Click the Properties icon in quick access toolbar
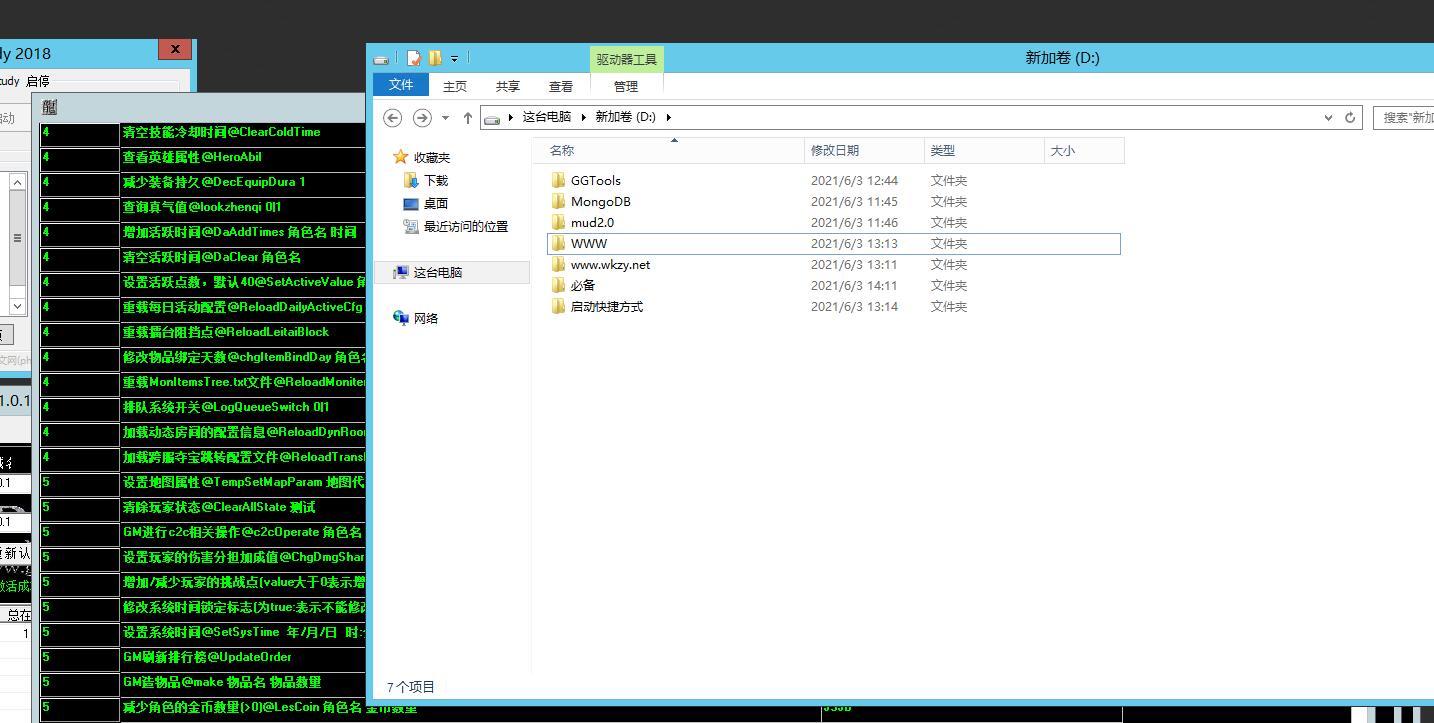 click(414, 59)
